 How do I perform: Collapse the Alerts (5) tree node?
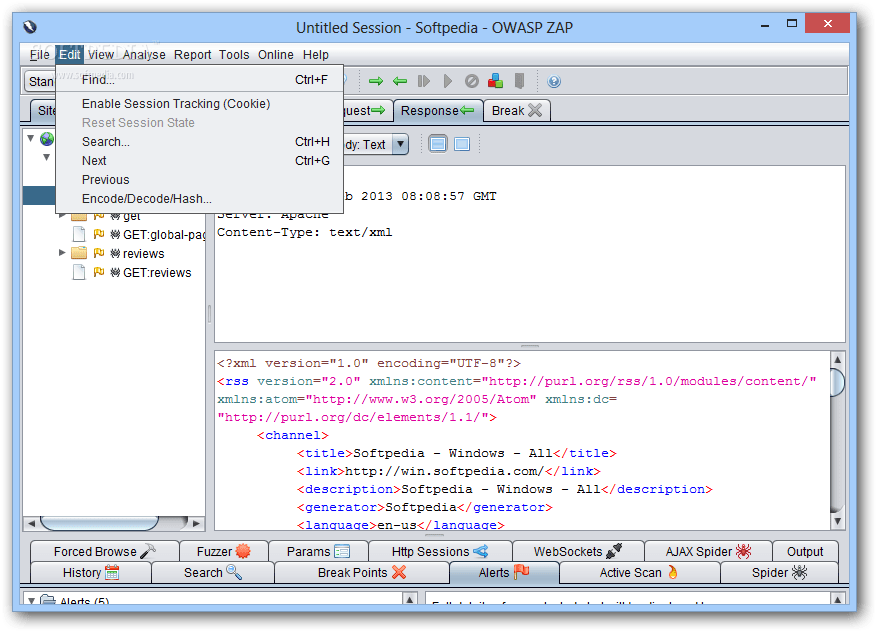pyautogui.click(x=31, y=601)
